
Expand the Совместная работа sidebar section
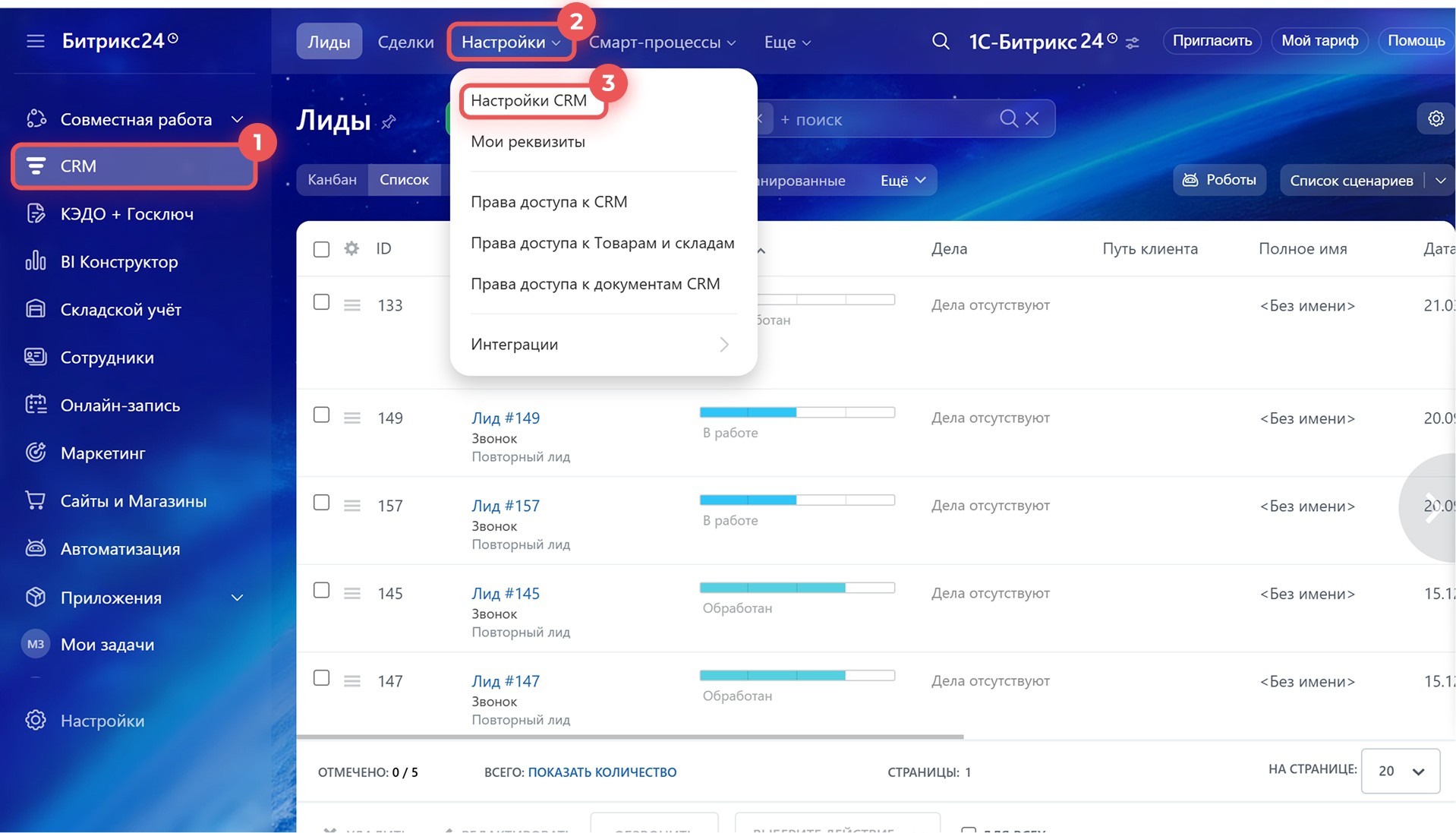click(x=237, y=119)
